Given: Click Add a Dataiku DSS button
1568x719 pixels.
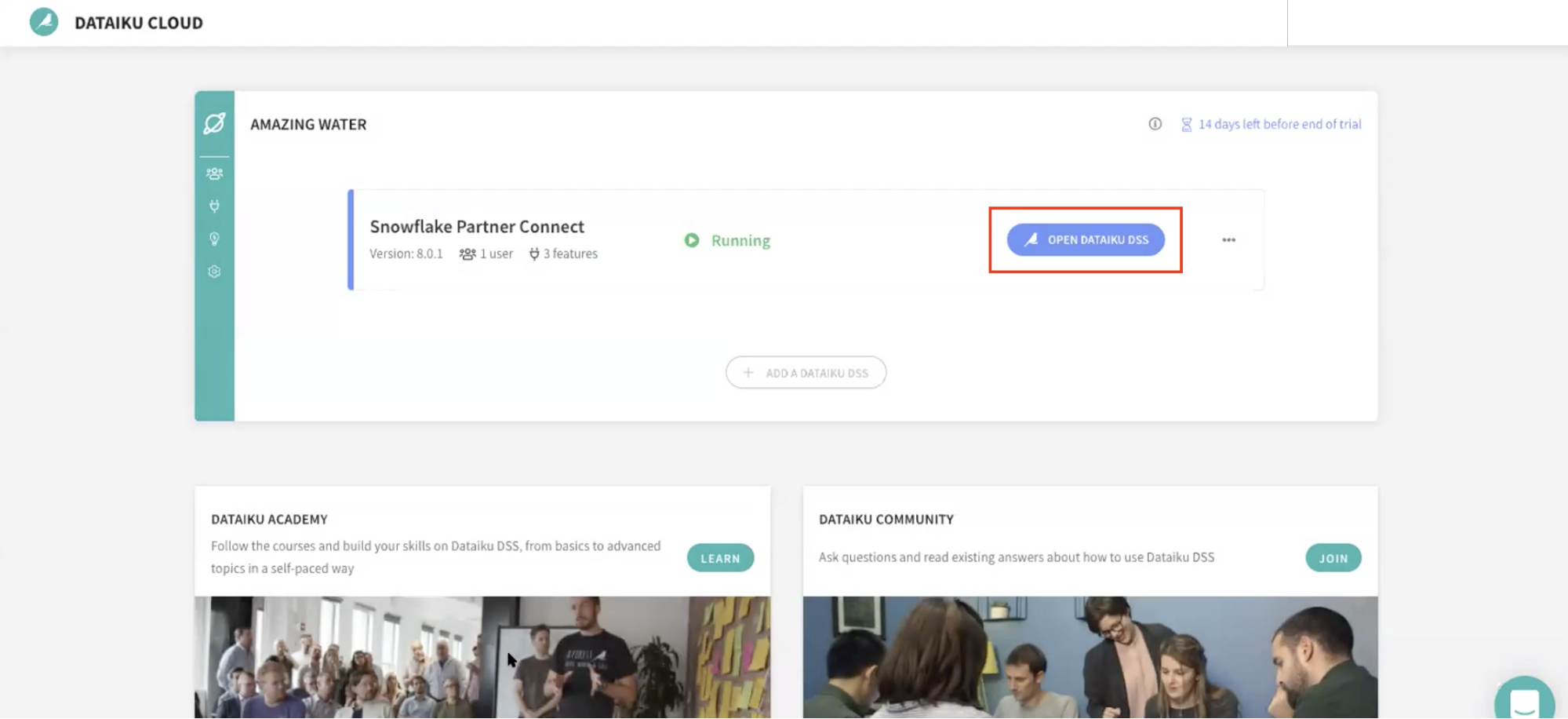Looking at the screenshot, I should 806,373.
